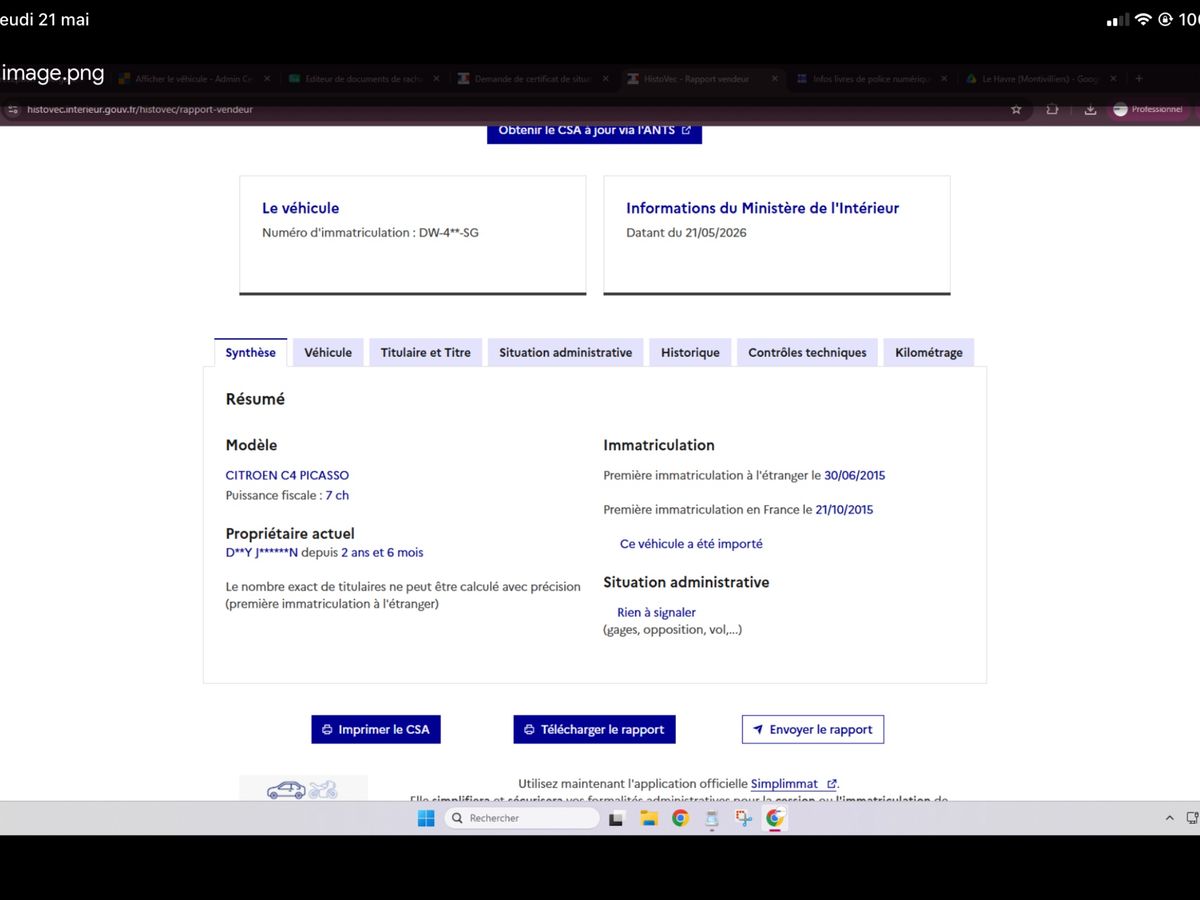Open the Windows Start menu
Screen dimensions: 1200x900
(426, 818)
